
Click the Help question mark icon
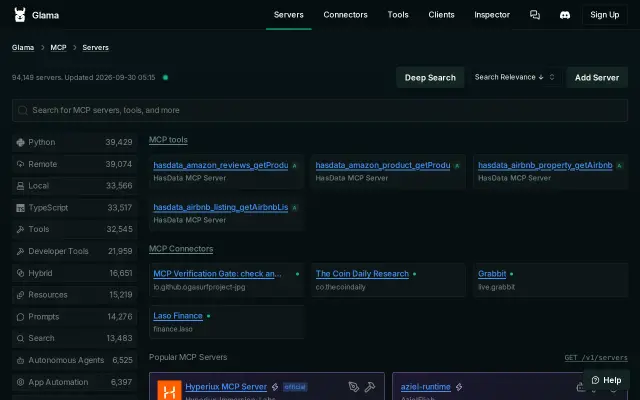596,380
